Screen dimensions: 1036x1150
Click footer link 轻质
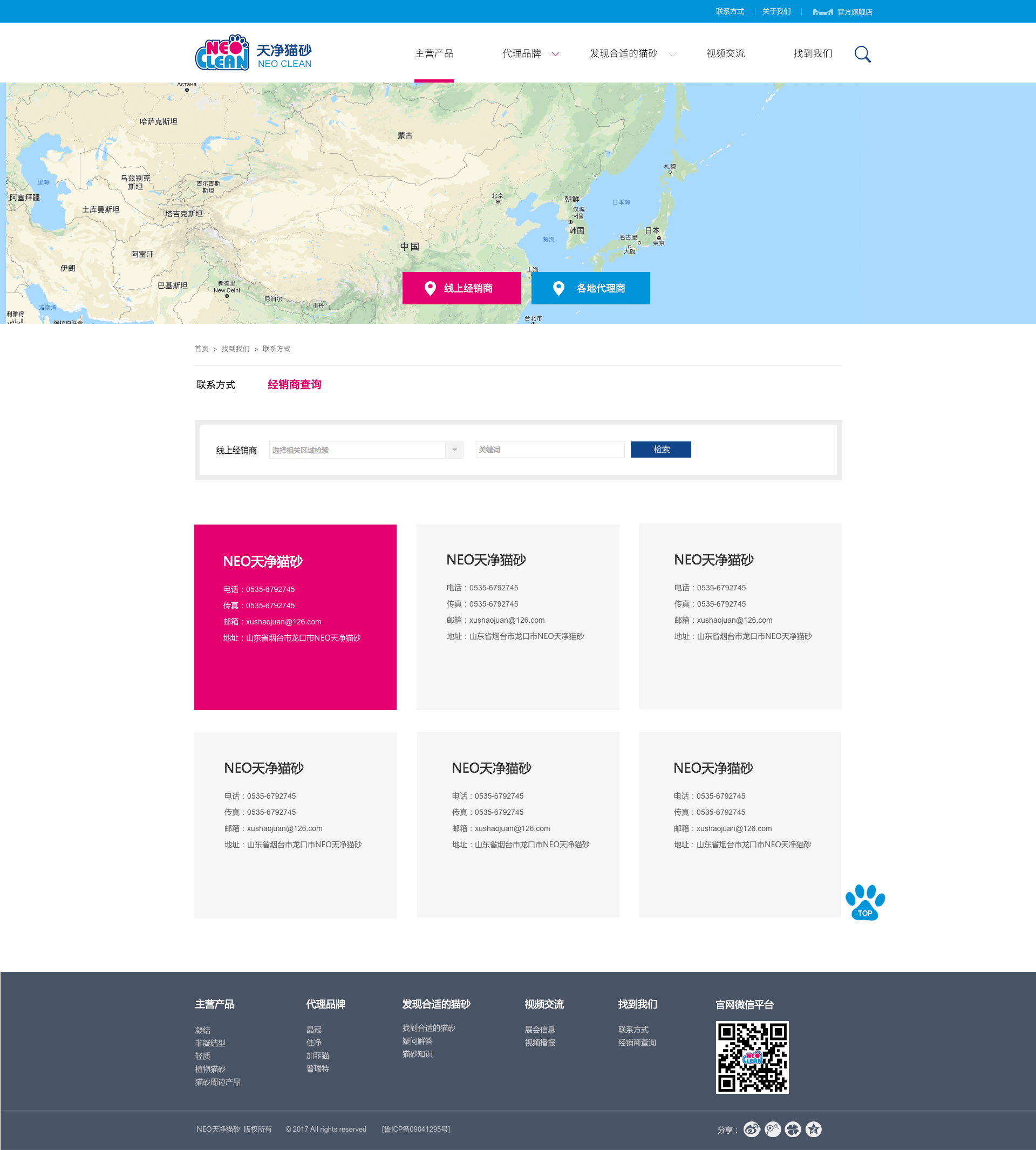(x=203, y=1056)
